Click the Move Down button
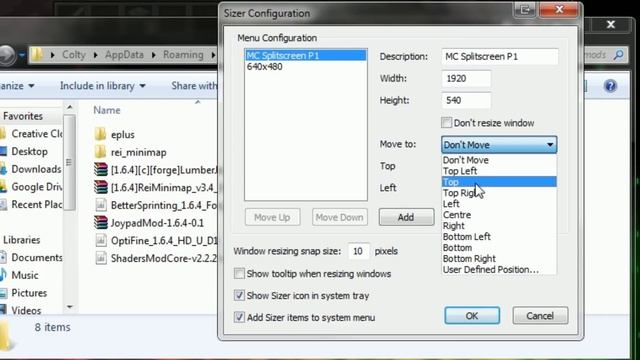Viewport: 640px width, 360px height. coord(339,217)
